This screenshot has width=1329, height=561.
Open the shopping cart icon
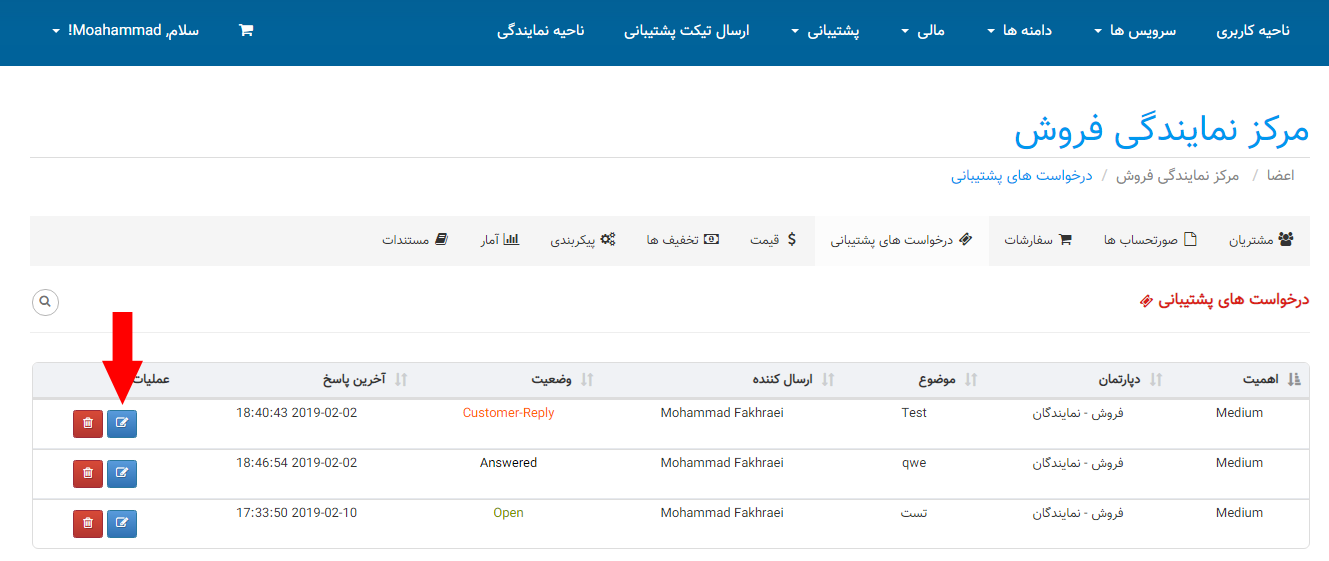pos(246,30)
